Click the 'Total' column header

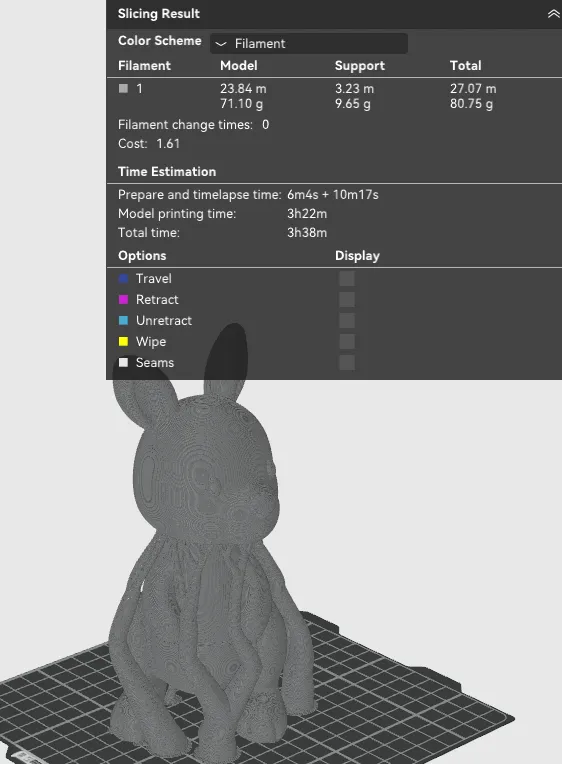pos(465,65)
